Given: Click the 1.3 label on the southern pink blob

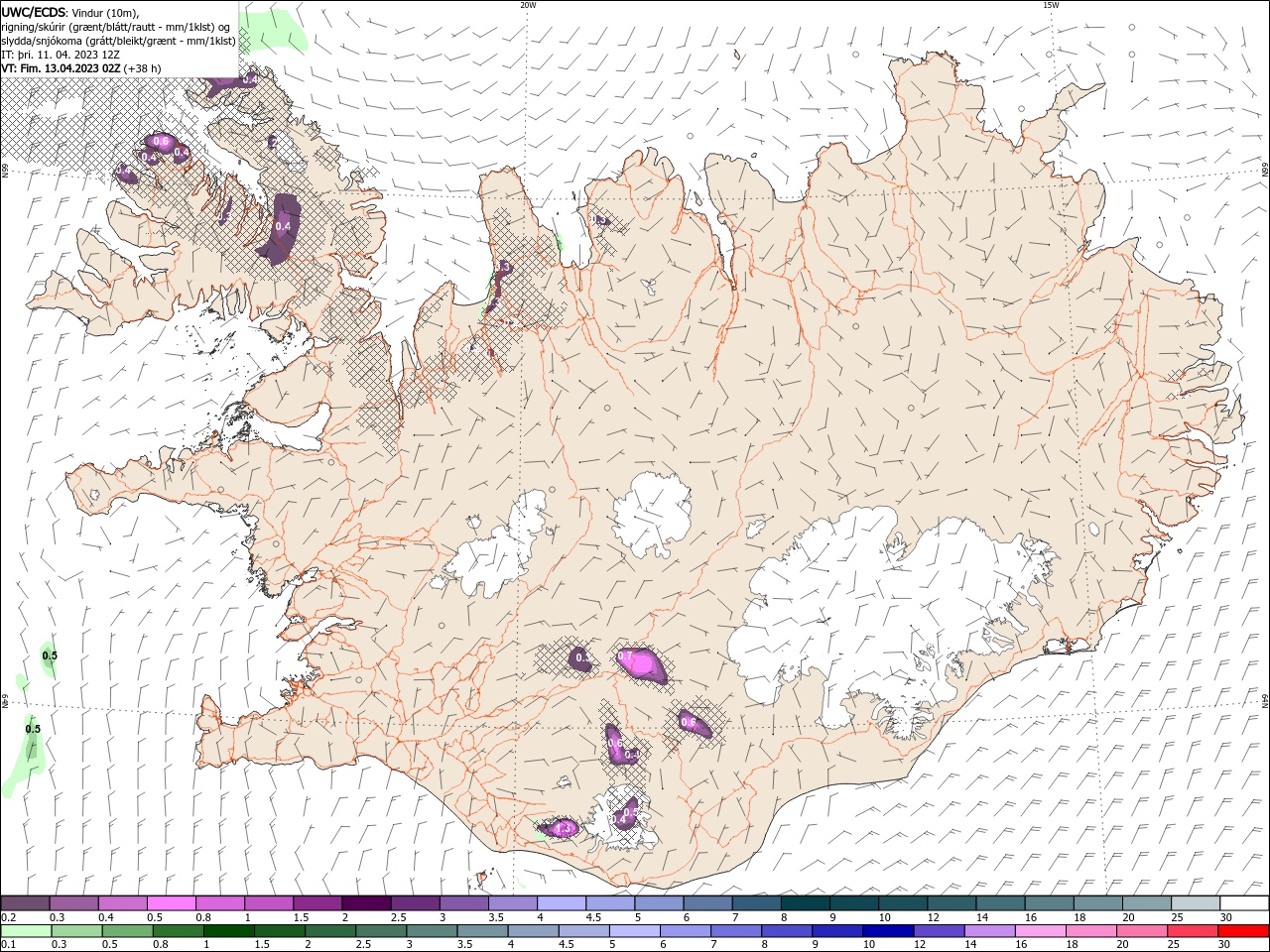Looking at the screenshot, I should (x=565, y=828).
